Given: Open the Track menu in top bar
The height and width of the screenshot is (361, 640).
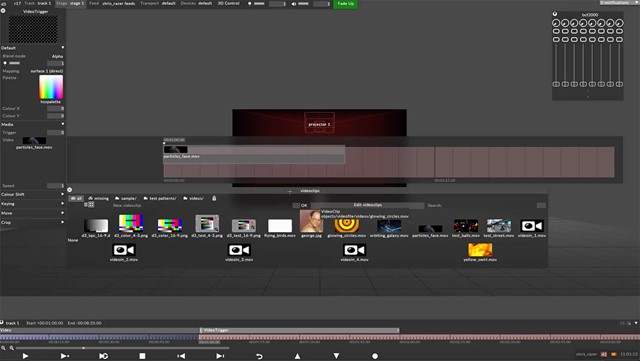Looking at the screenshot, I should pos(38,3).
